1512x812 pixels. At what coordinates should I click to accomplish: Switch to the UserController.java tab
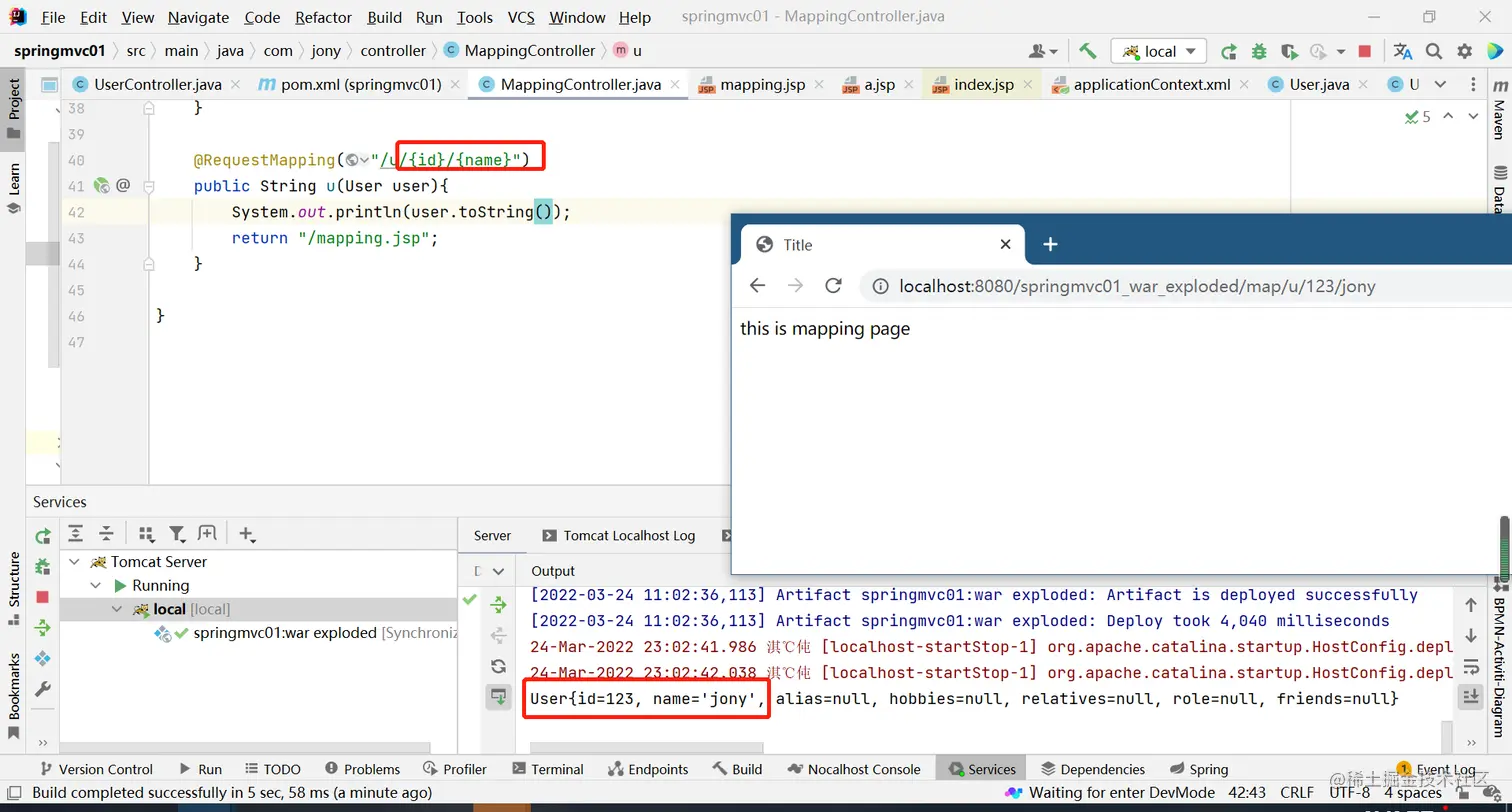point(158,84)
